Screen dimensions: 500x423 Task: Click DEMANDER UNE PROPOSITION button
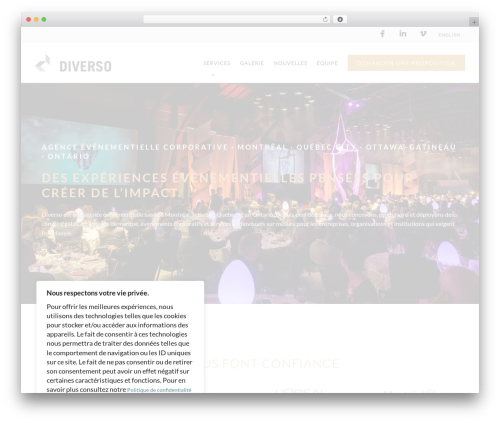click(406, 63)
